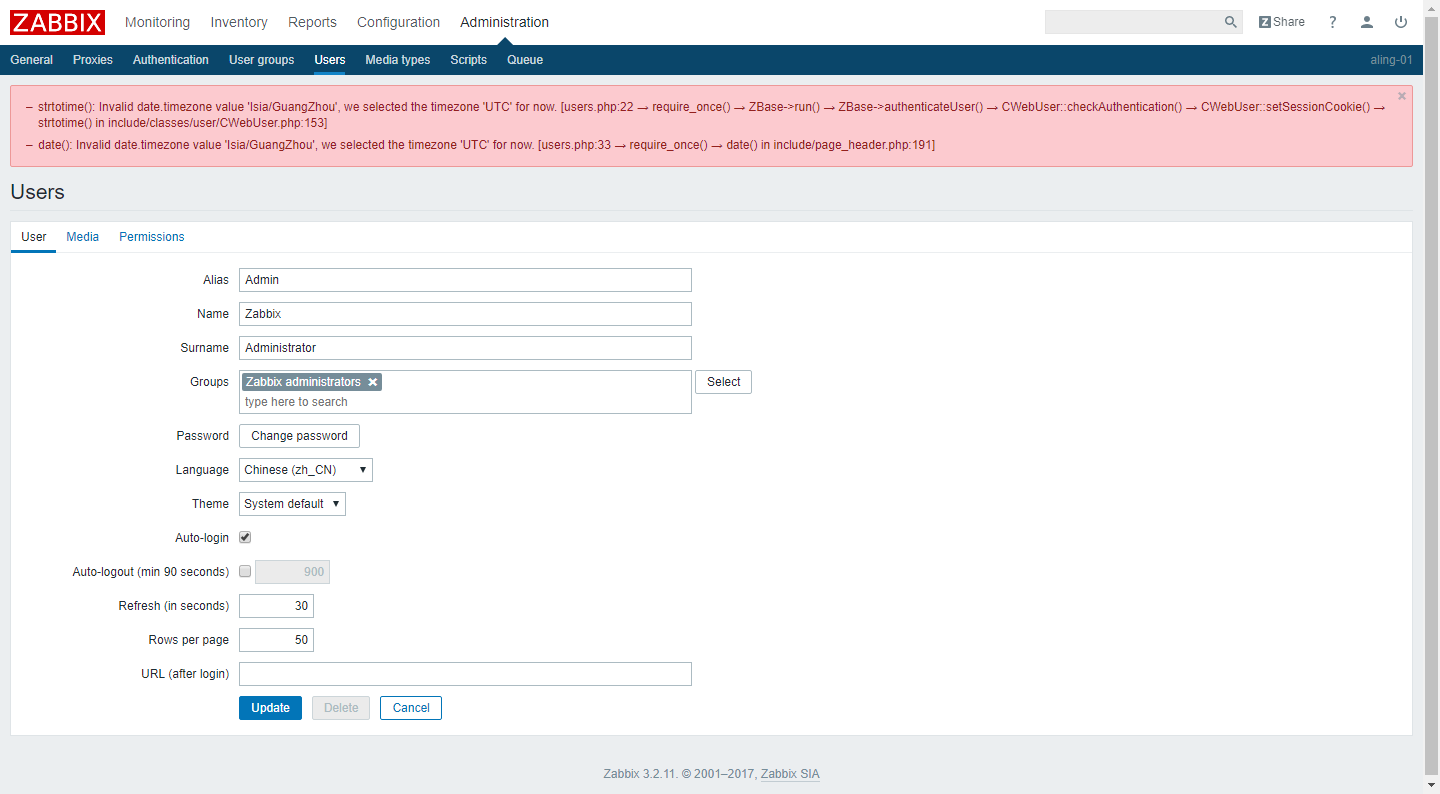Switch to the Permissions tab

(x=152, y=237)
